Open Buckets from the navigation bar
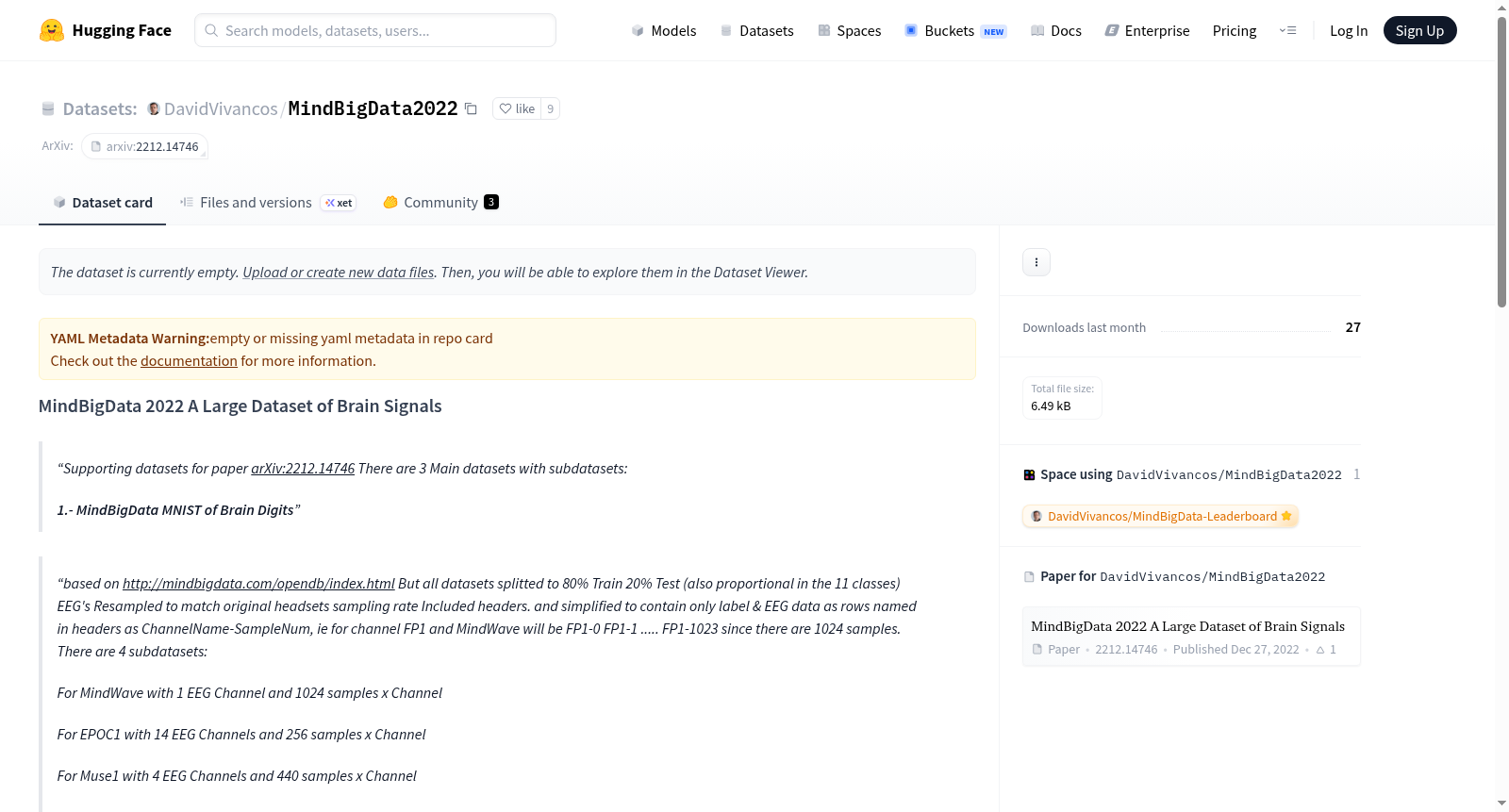This screenshot has width=1509, height=812. [x=955, y=30]
